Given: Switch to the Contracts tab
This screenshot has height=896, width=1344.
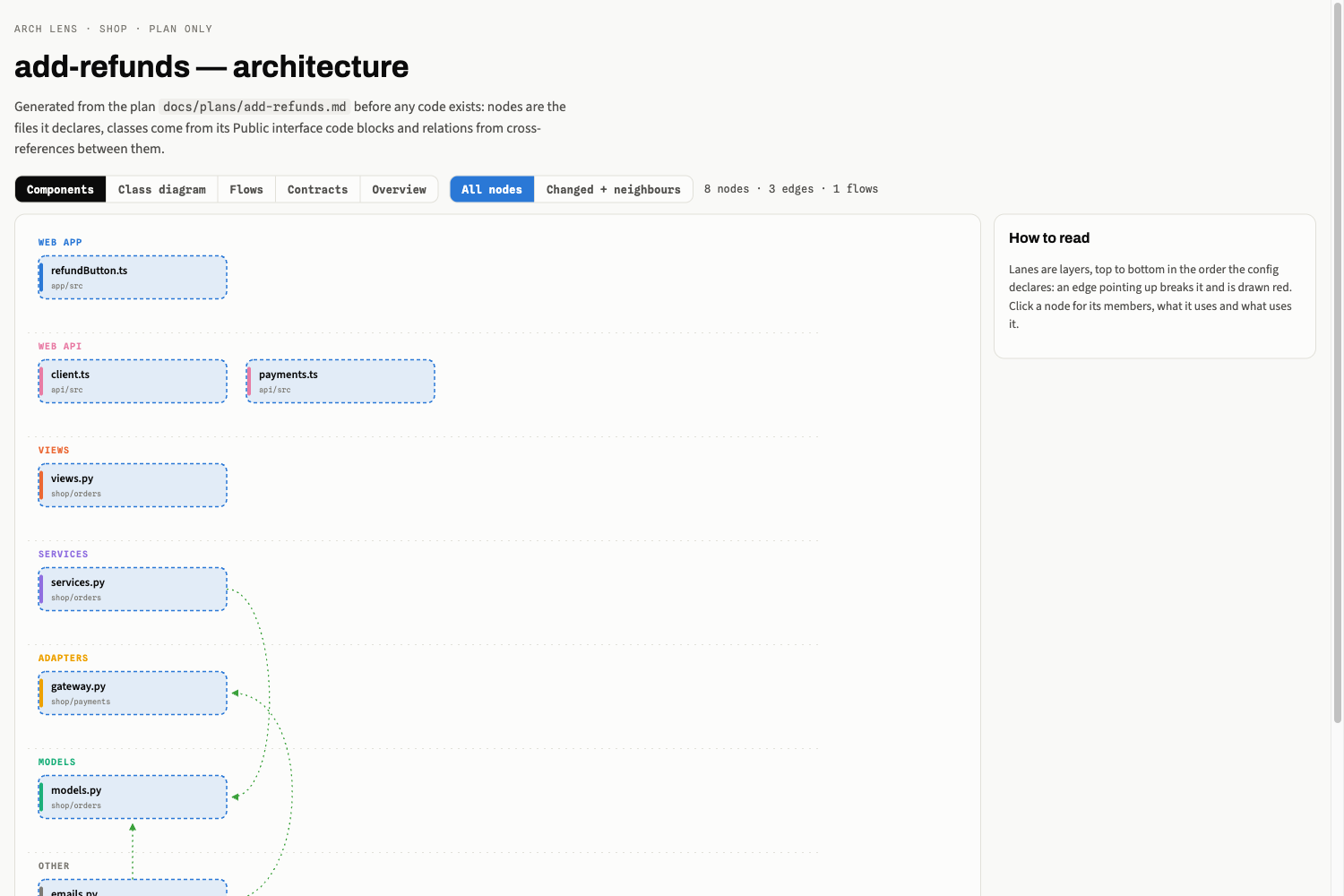Looking at the screenshot, I should pos(318,189).
